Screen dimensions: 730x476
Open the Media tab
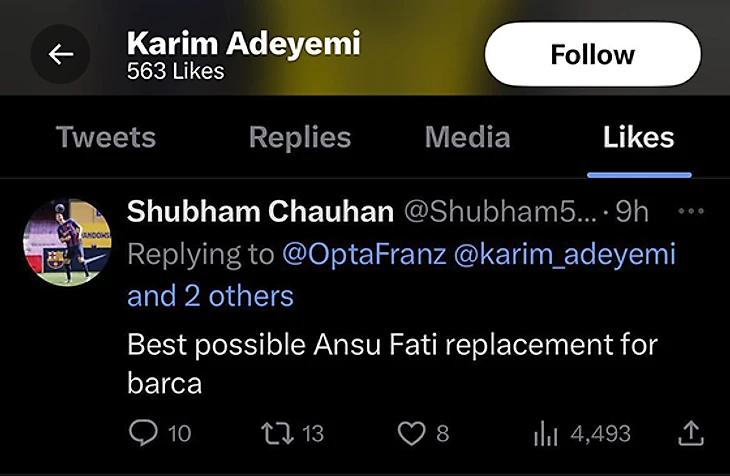tap(467, 137)
